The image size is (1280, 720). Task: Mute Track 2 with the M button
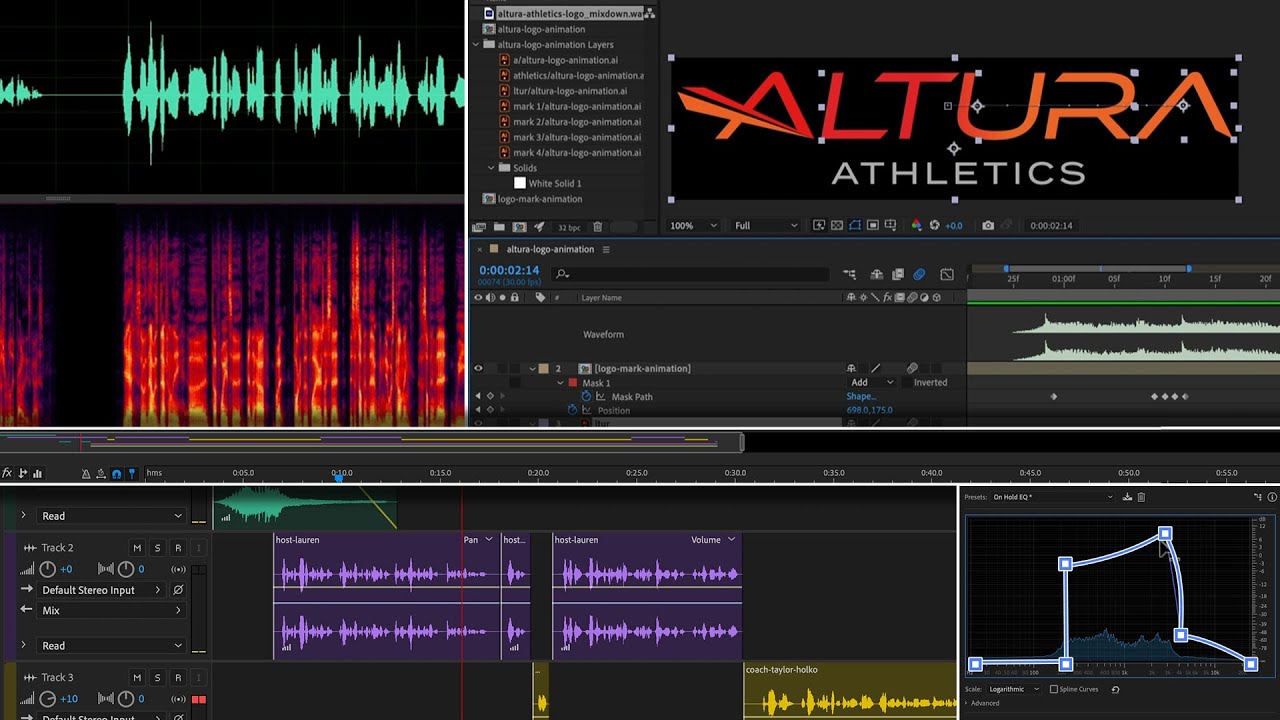137,548
